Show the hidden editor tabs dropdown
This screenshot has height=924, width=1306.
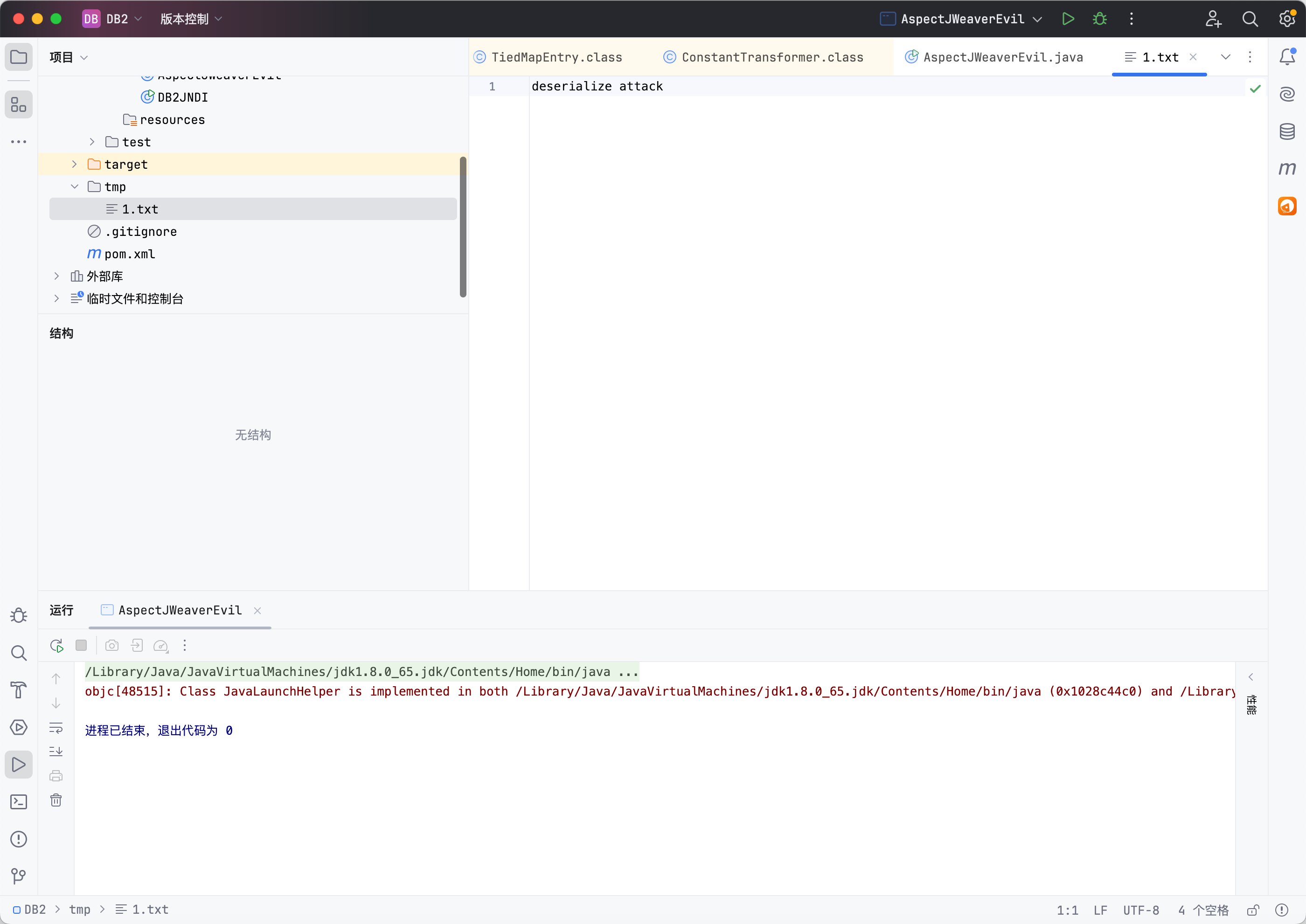pos(1226,57)
